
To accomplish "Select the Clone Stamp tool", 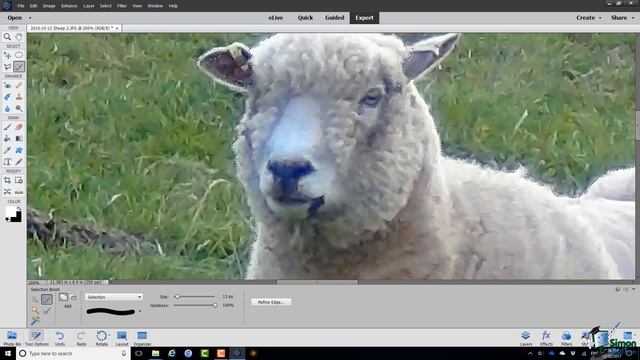I will pos(19,97).
